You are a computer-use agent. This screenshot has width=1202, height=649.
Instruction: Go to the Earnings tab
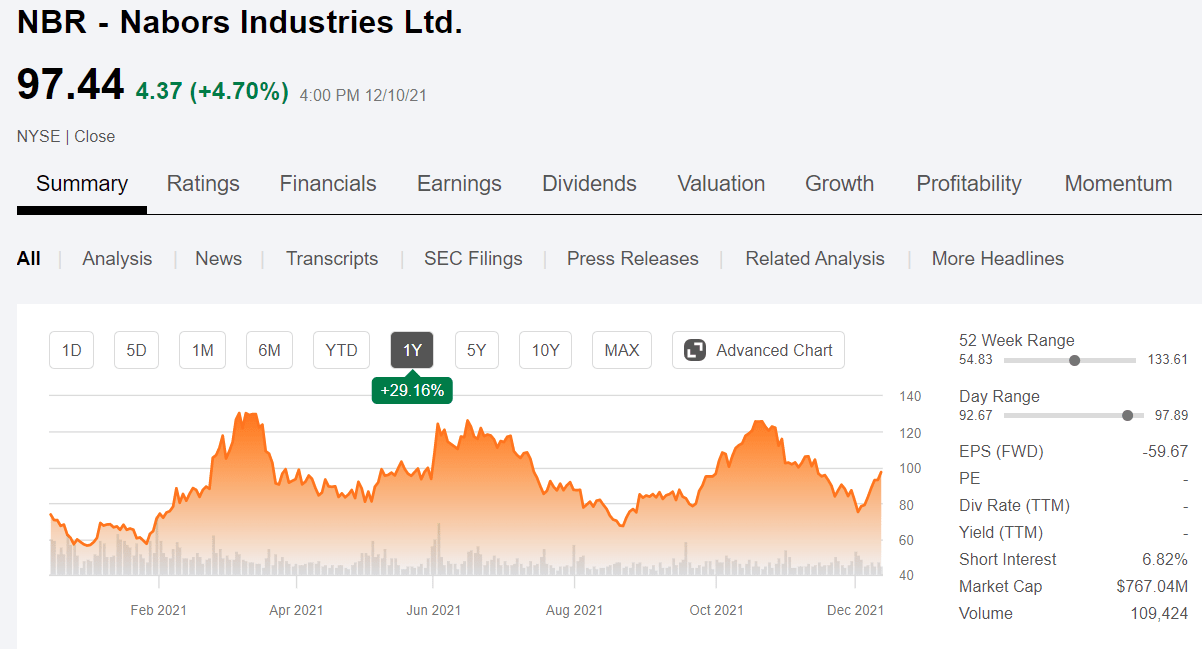coord(459,184)
